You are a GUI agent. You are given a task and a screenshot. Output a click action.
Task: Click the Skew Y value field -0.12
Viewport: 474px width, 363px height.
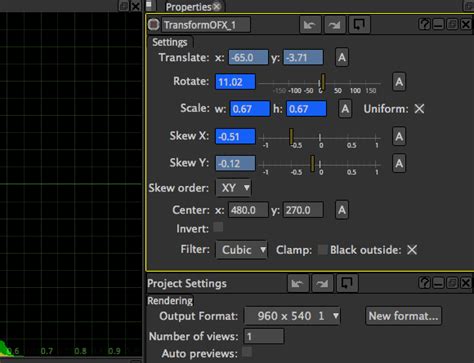(x=235, y=164)
